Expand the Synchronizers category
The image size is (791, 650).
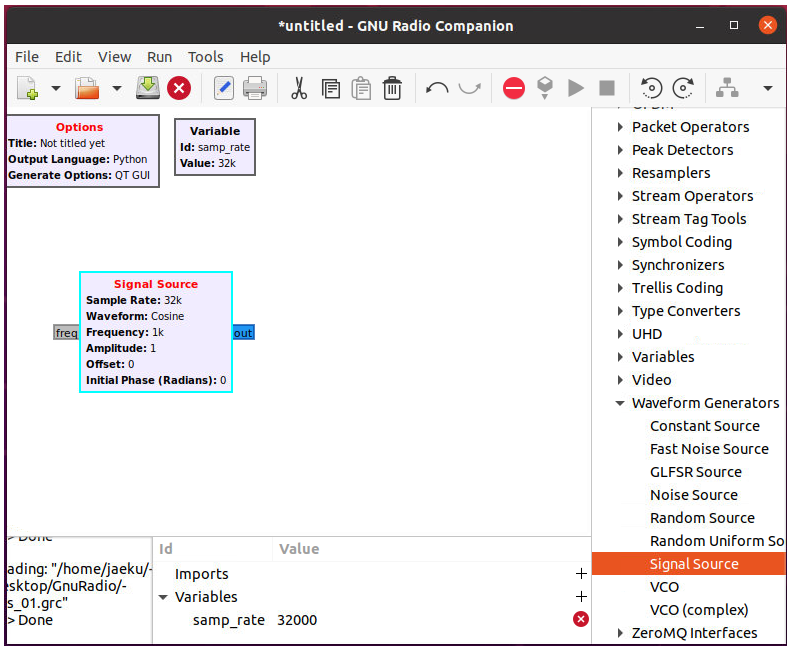click(620, 265)
